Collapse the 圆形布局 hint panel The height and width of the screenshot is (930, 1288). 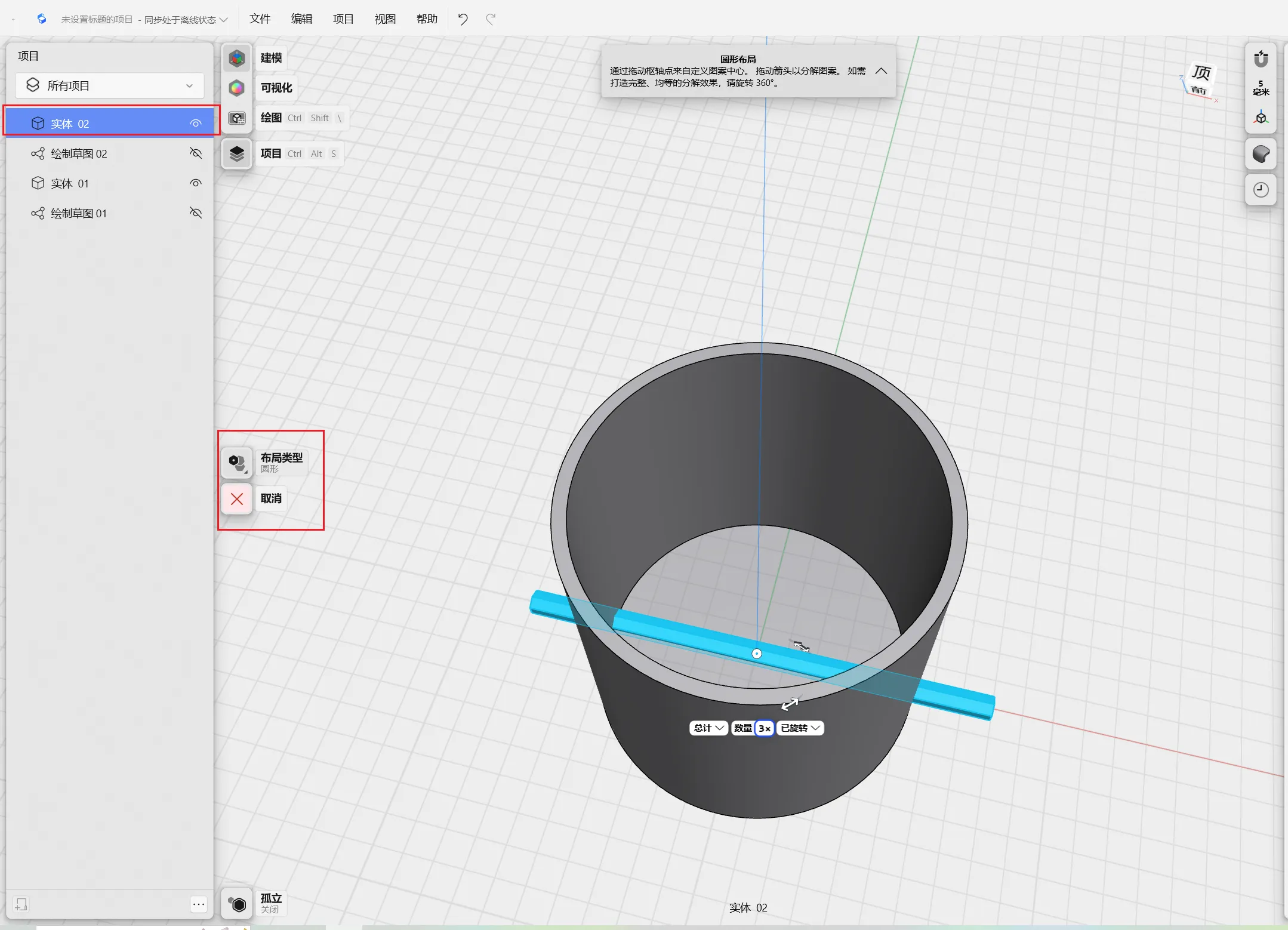coord(881,71)
